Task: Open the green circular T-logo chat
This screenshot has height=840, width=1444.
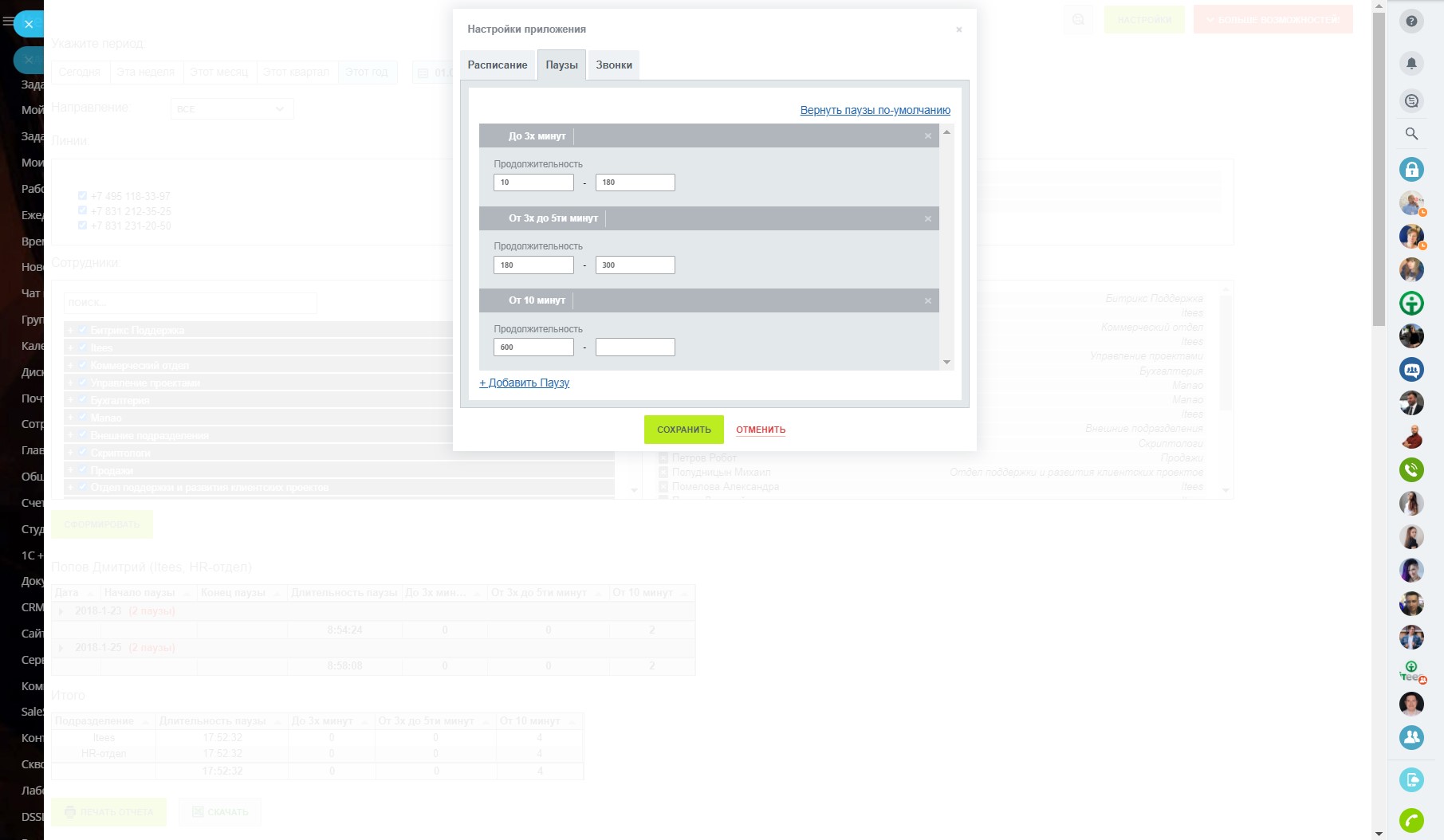Action: pyautogui.click(x=1411, y=303)
